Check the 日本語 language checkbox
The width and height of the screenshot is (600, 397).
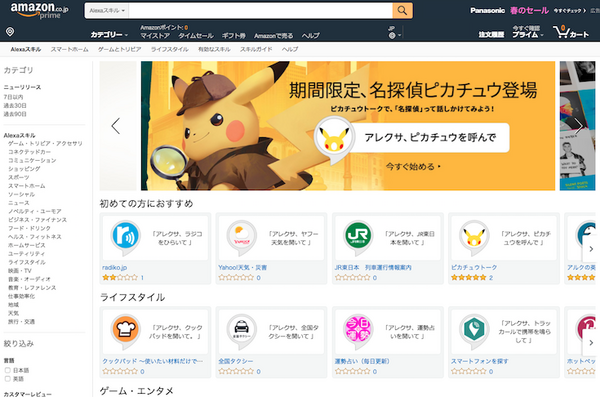click(x=7, y=370)
